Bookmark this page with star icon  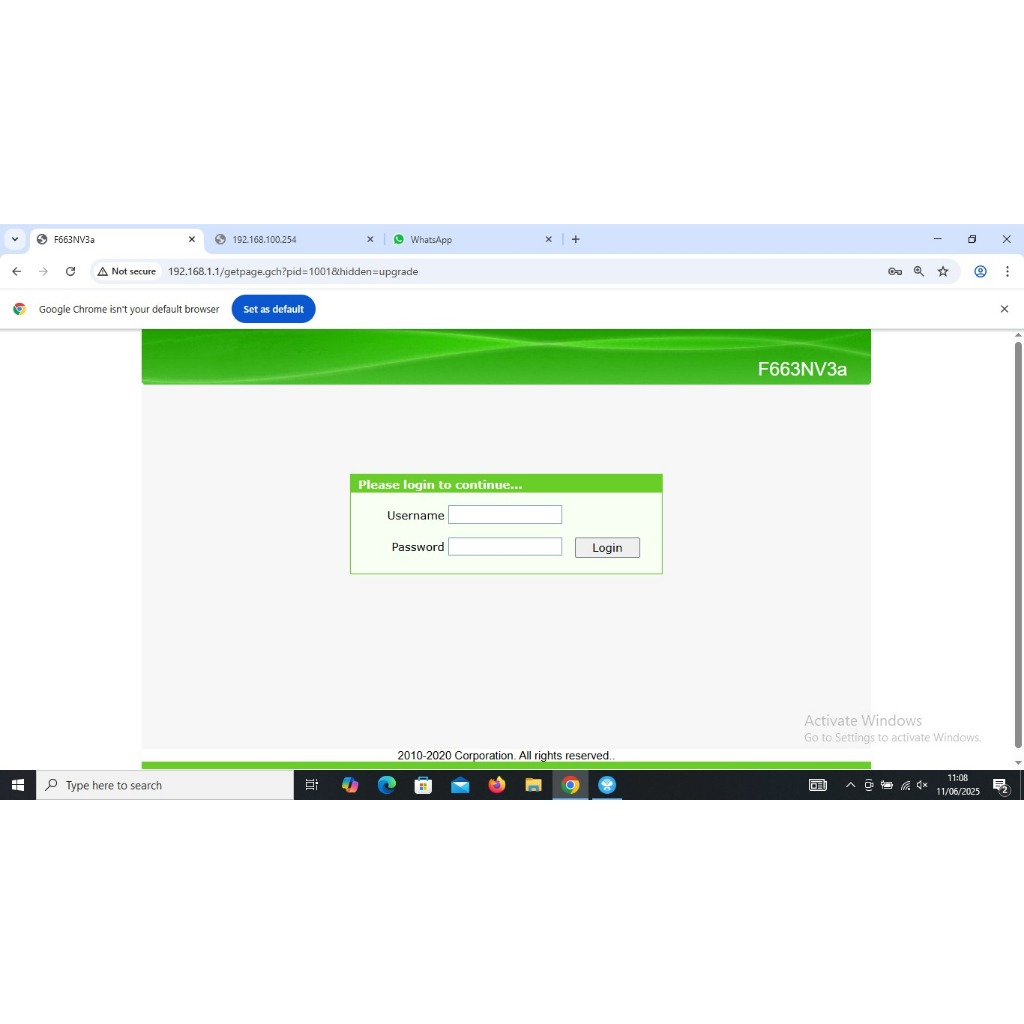(x=943, y=271)
